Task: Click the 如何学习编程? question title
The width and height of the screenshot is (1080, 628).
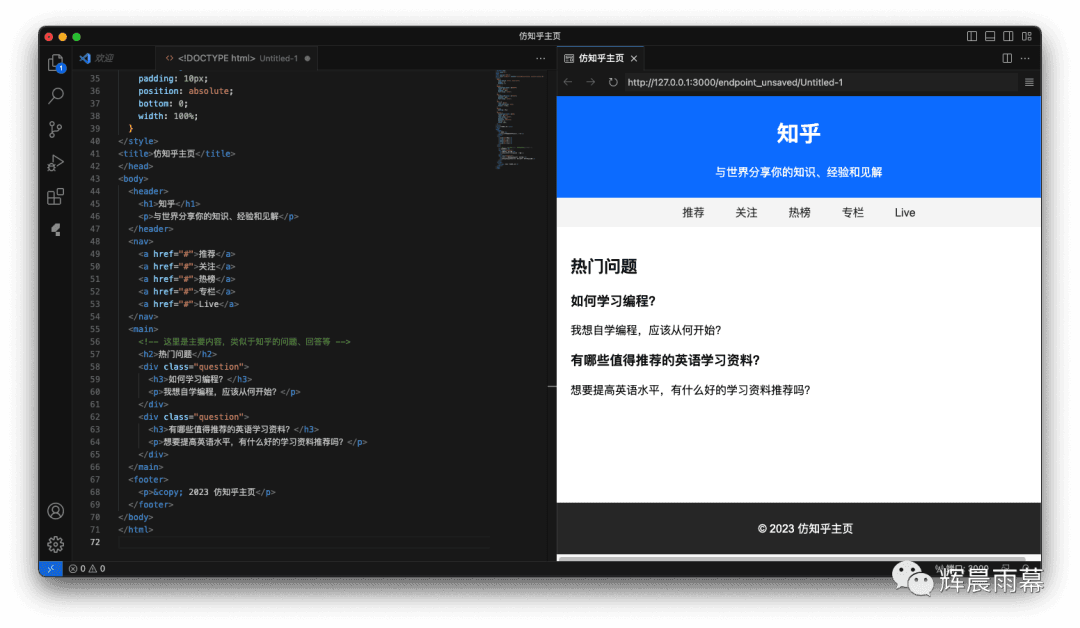Action: tap(613, 301)
